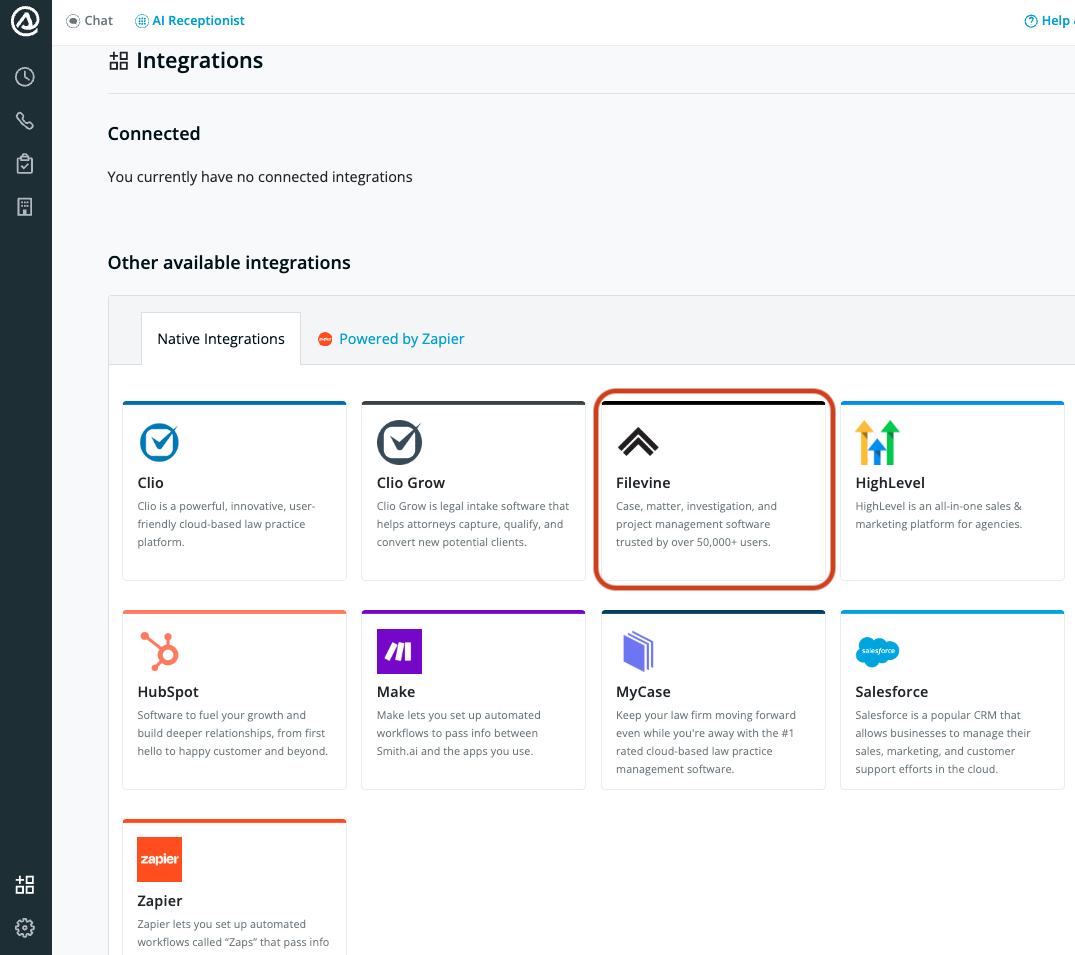Image resolution: width=1075 pixels, height=955 pixels.
Task: Click the Clio description text
Action: click(x=226, y=524)
